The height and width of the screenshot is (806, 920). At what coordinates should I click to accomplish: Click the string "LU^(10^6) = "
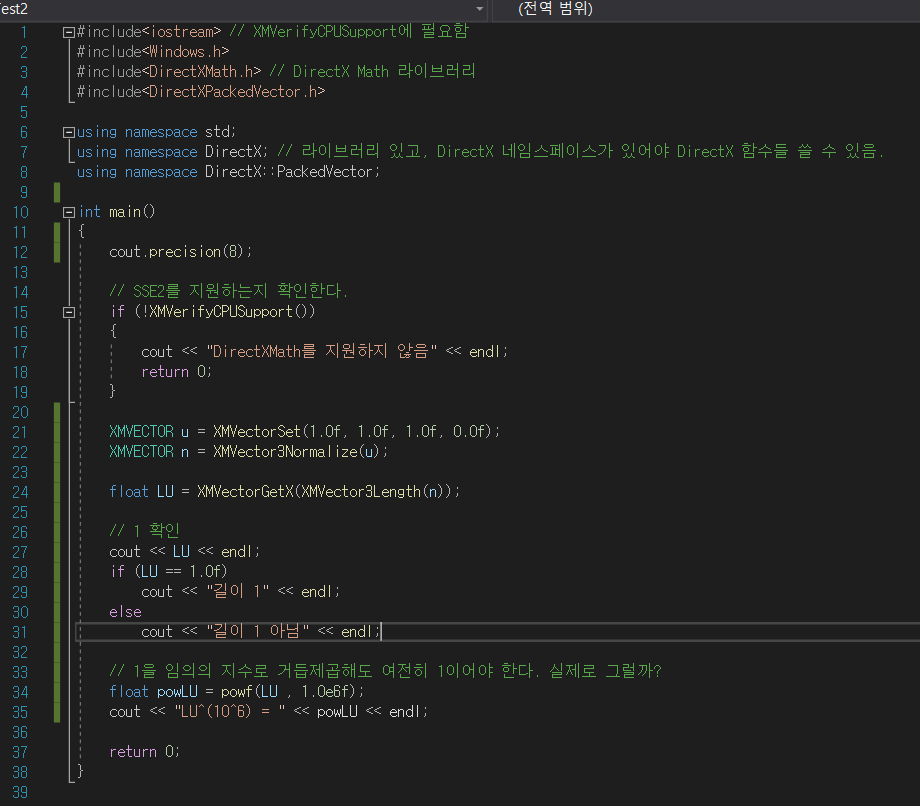[x=230, y=712]
